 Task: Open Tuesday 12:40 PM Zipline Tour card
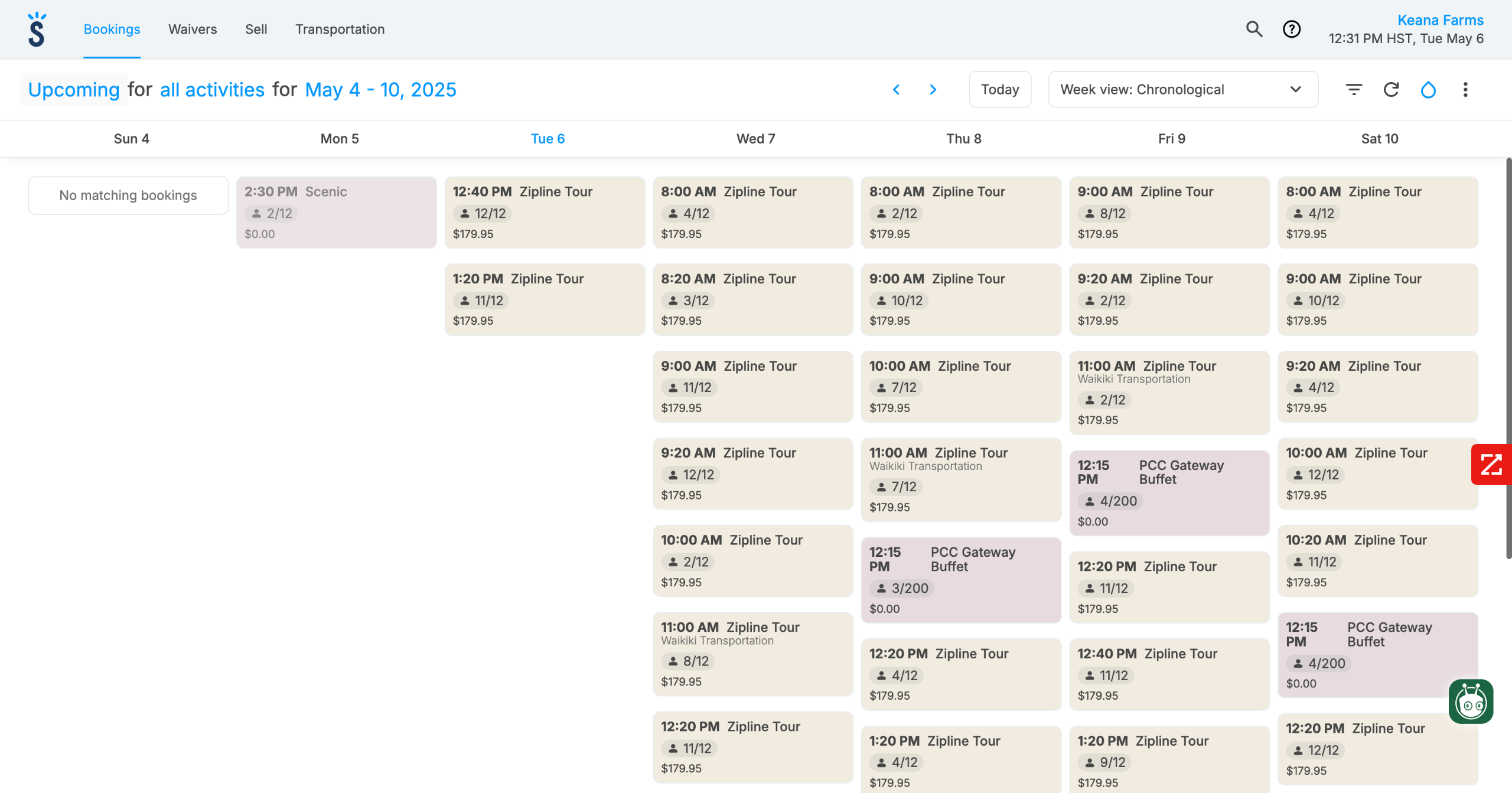tap(544, 213)
